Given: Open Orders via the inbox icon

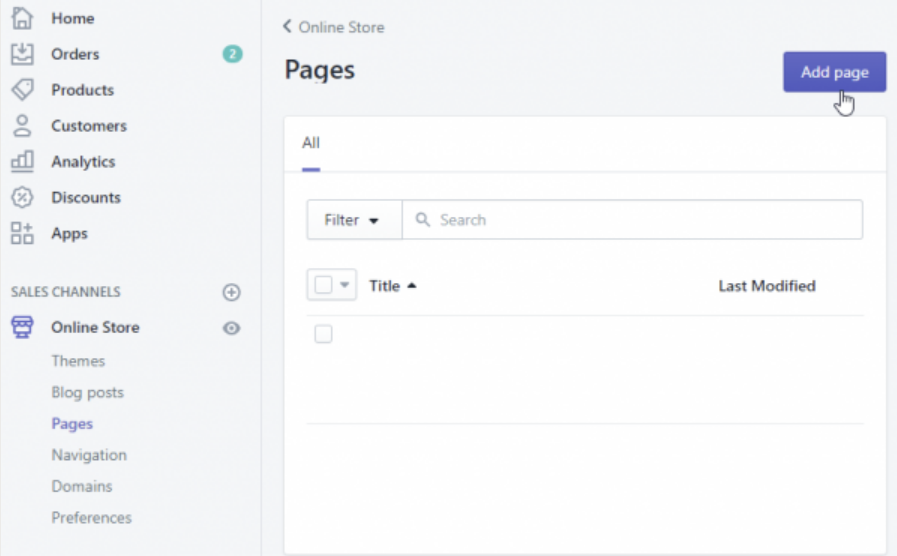Looking at the screenshot, I should pos(22,54).
